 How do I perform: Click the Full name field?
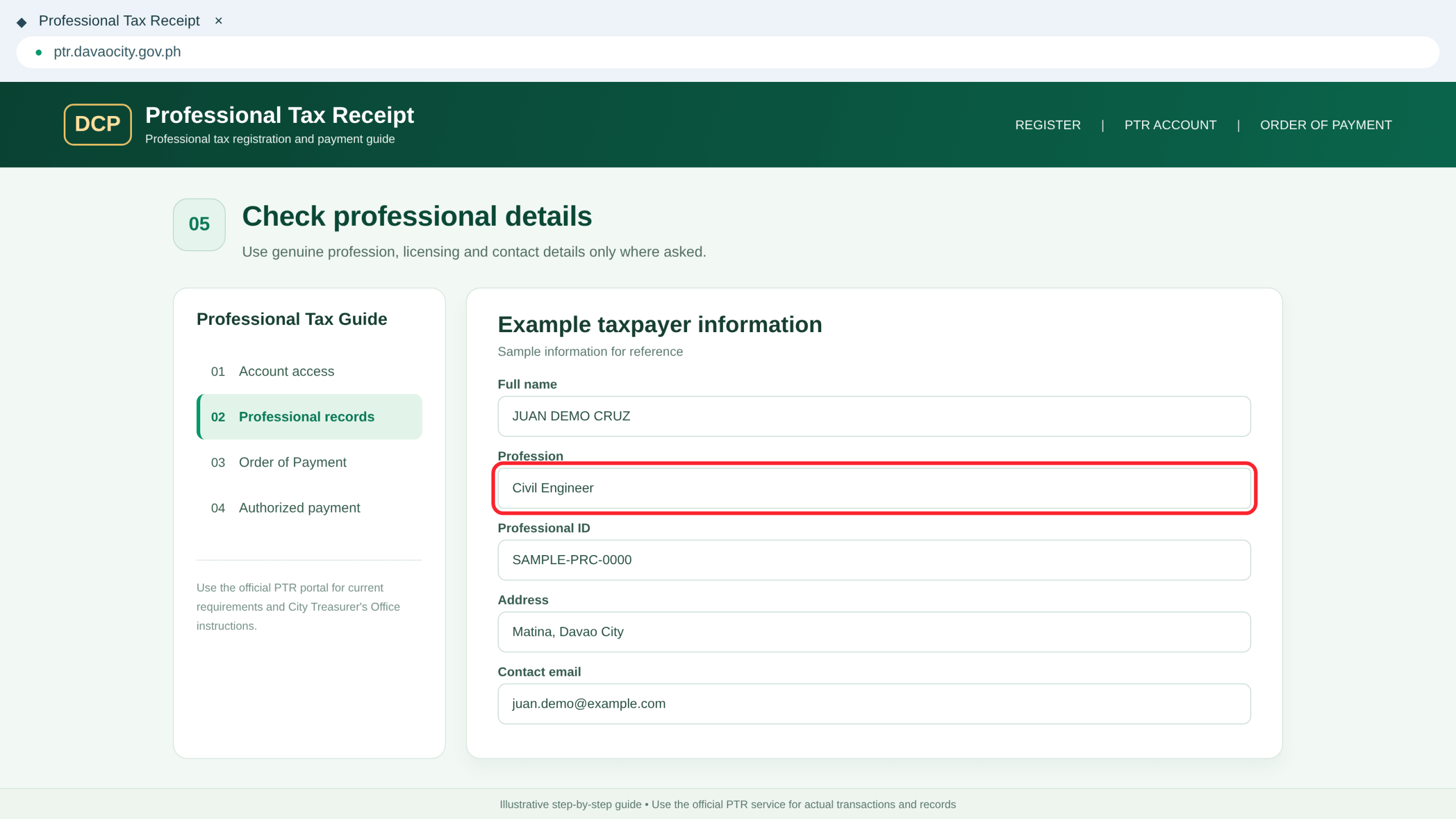[x=874, y=416]
